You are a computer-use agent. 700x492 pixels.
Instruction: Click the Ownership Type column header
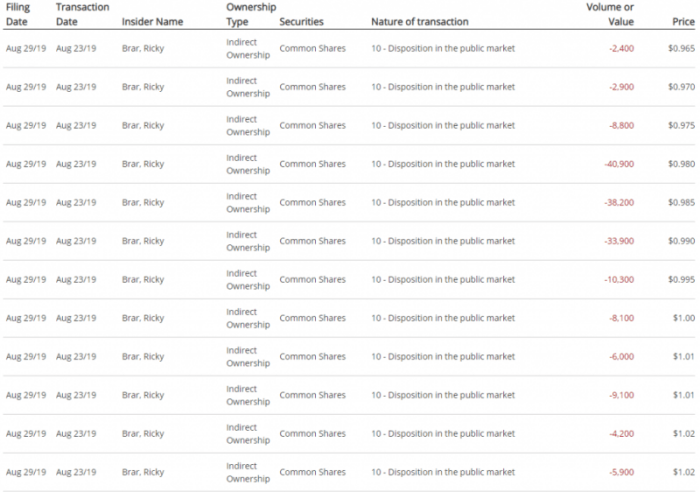(251, 14)
